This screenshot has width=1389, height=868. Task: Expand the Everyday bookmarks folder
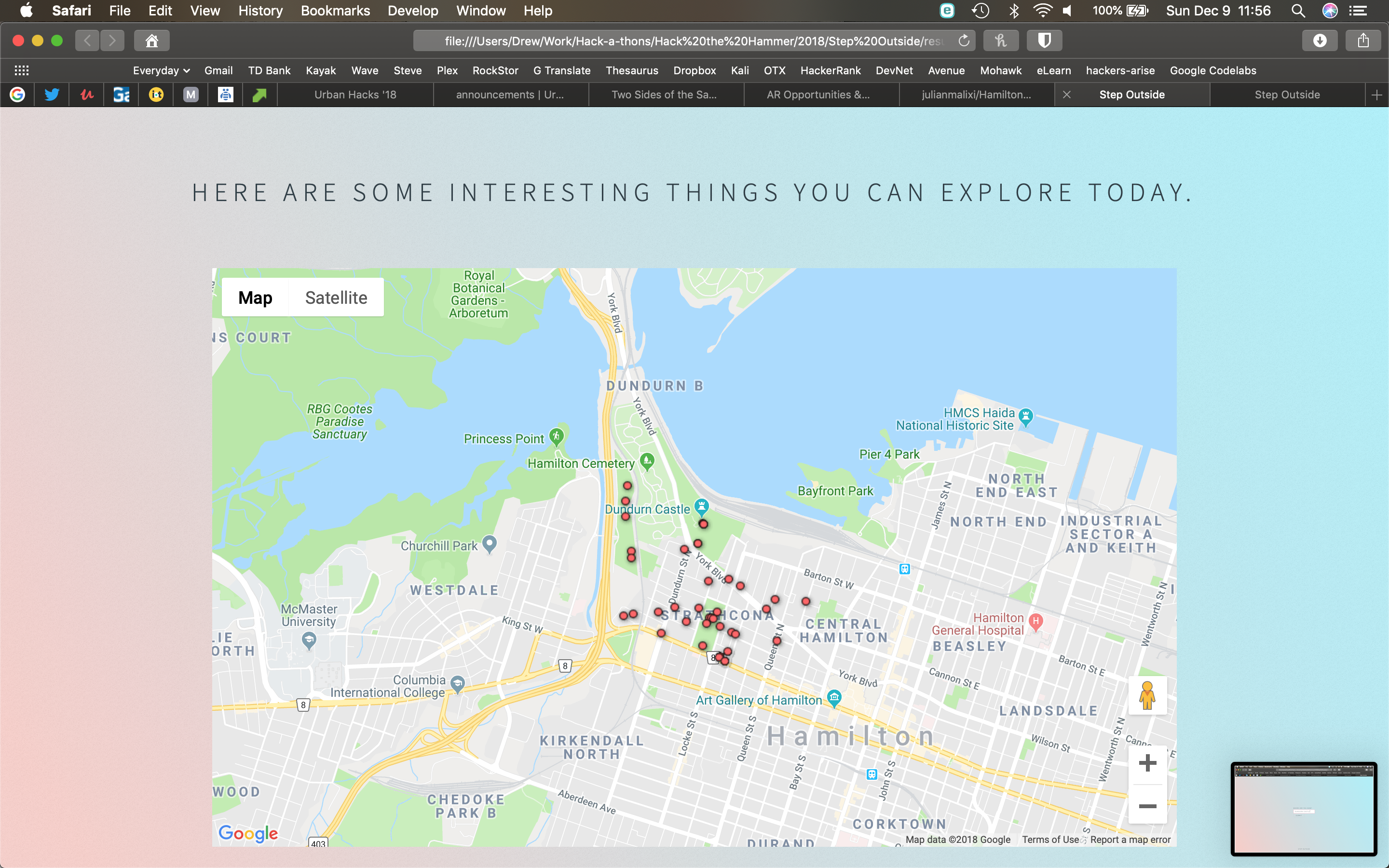coord(161,70)
